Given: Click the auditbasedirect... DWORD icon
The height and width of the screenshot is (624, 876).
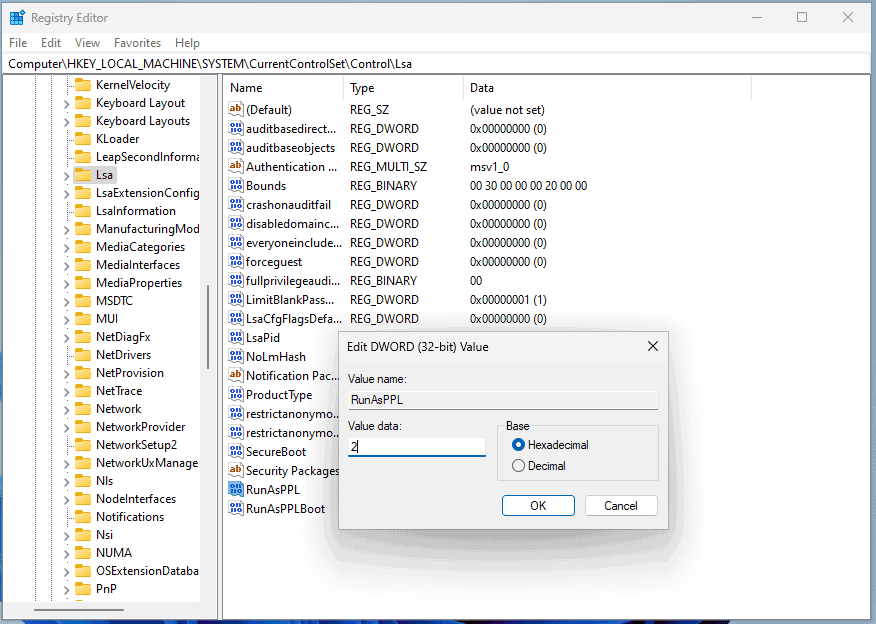Looking at the screenshot, I should pyautogui.click(x=236, y=128).
